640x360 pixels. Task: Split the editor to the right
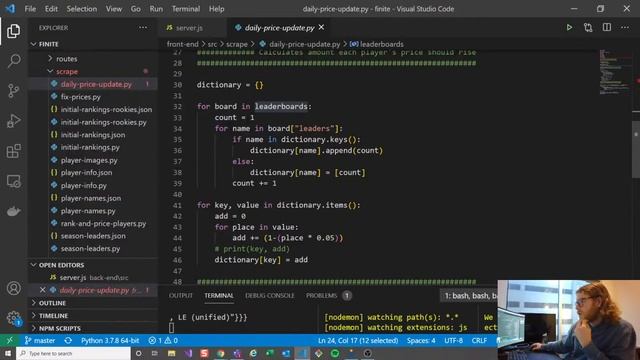(x=607, y=27)
